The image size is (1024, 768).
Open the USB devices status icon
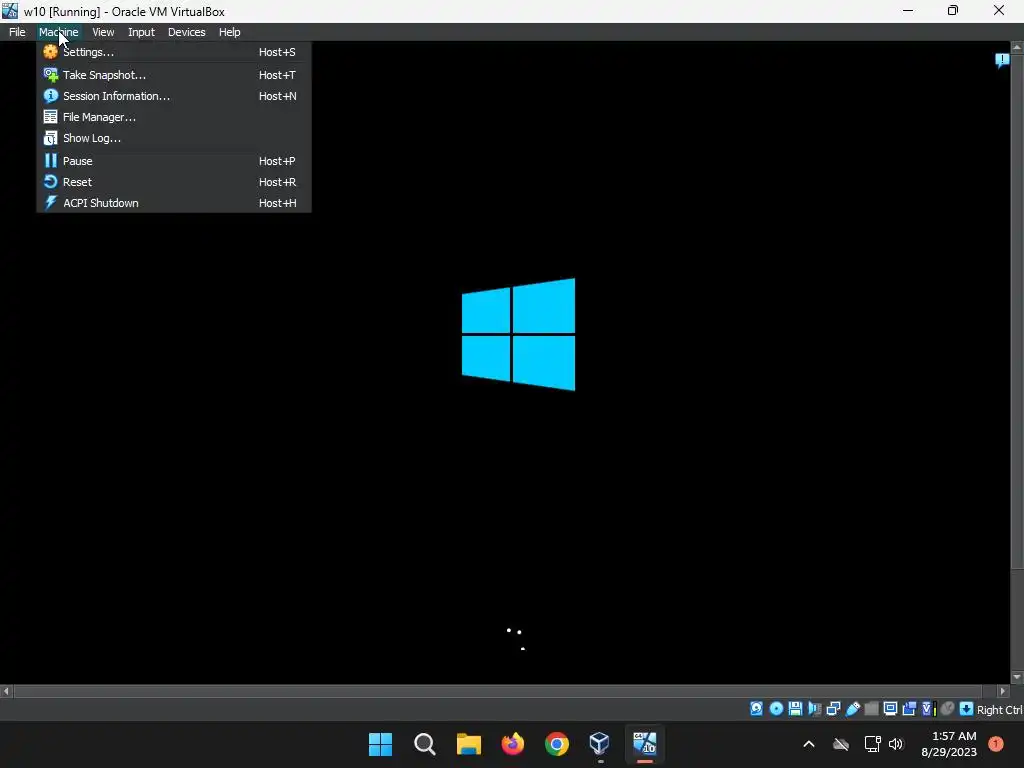(852, 709)
